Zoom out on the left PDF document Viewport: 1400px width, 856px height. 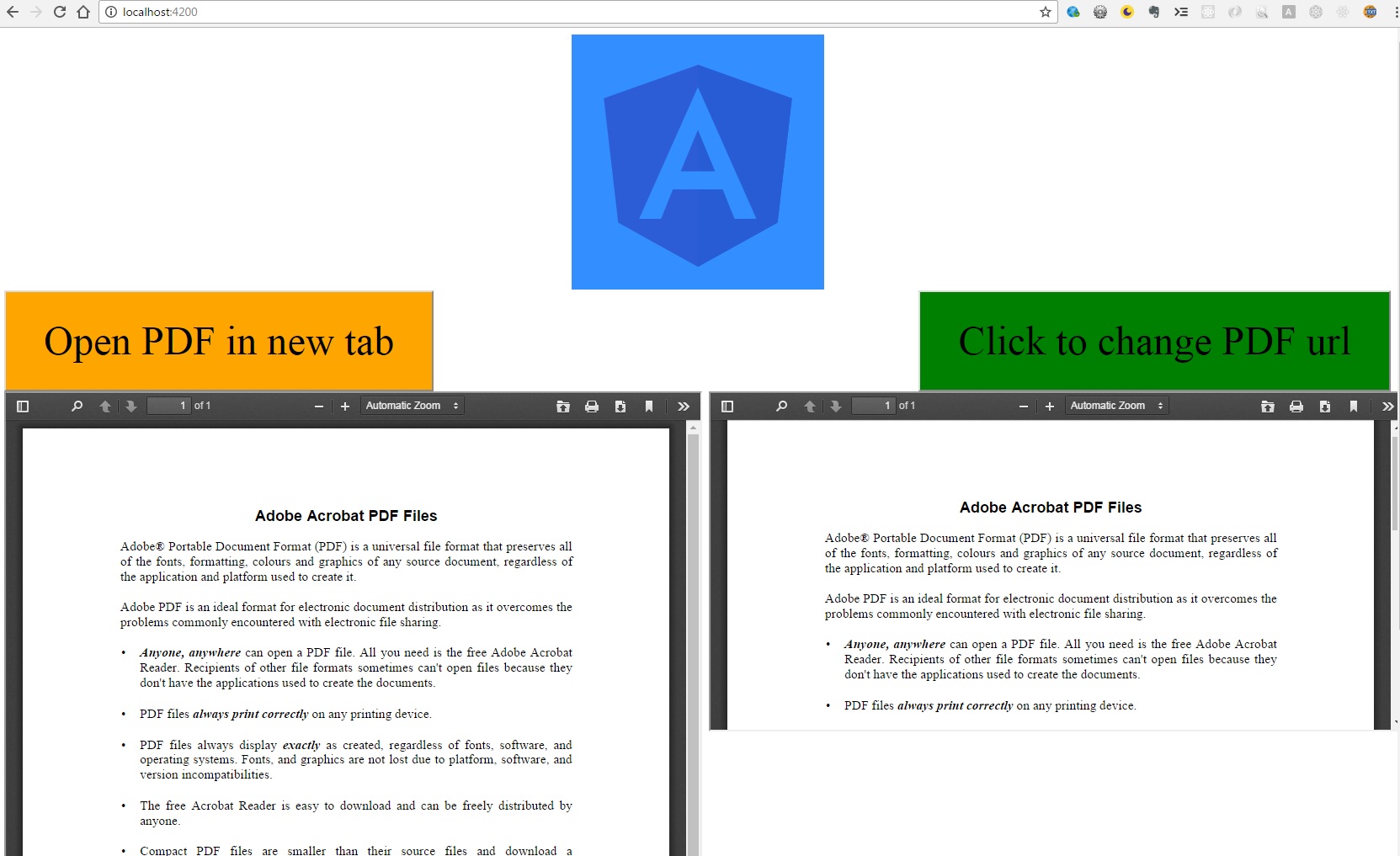point(318,406)
